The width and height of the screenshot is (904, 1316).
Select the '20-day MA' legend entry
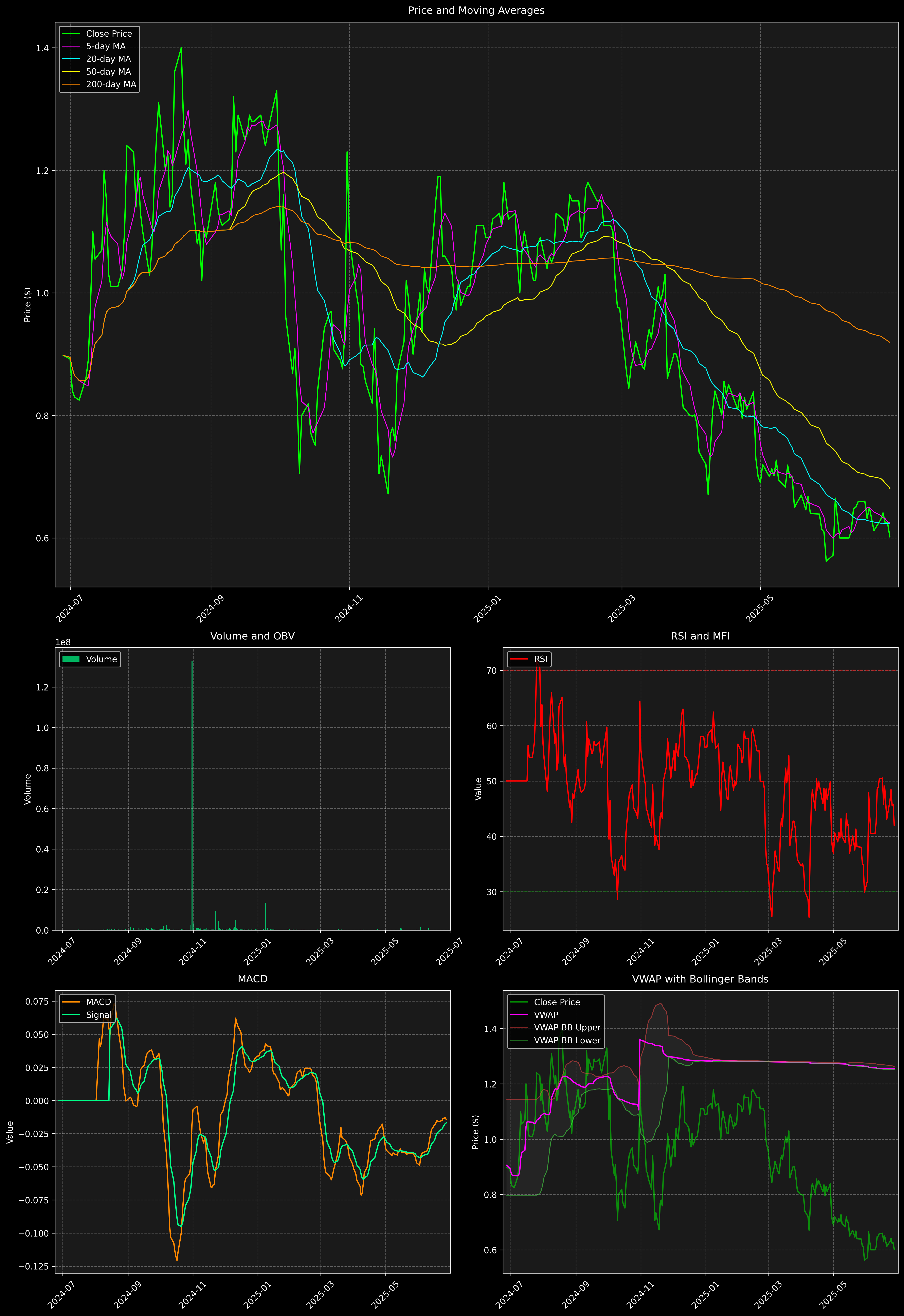[x=97, y=59]
